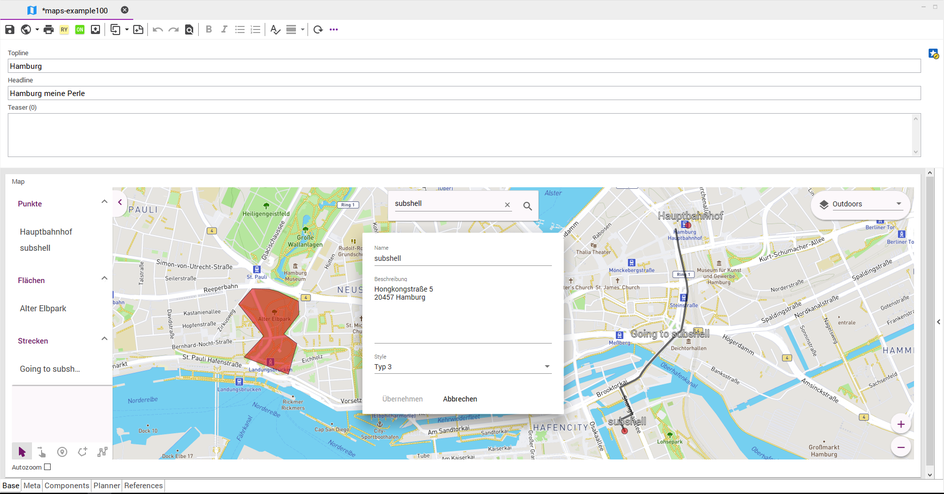Click the Übernehmen button
The height and width of the screenshot is (494, 944).
pos(403,399)
